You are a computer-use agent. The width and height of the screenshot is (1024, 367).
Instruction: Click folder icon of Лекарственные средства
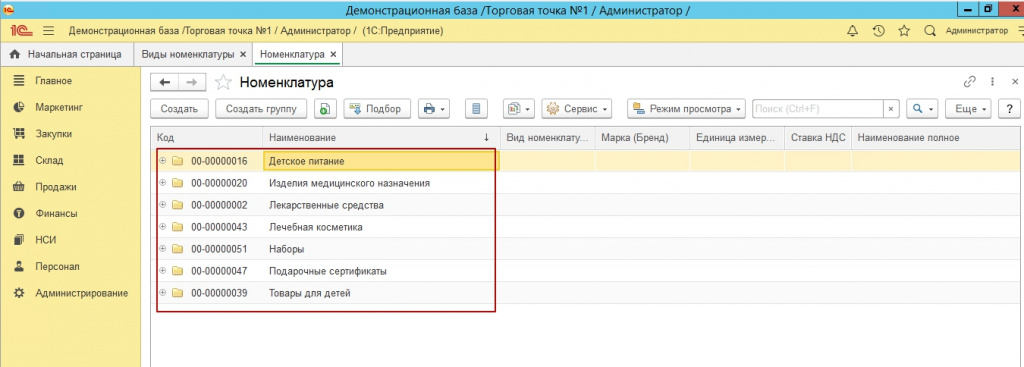coord(177,205)
